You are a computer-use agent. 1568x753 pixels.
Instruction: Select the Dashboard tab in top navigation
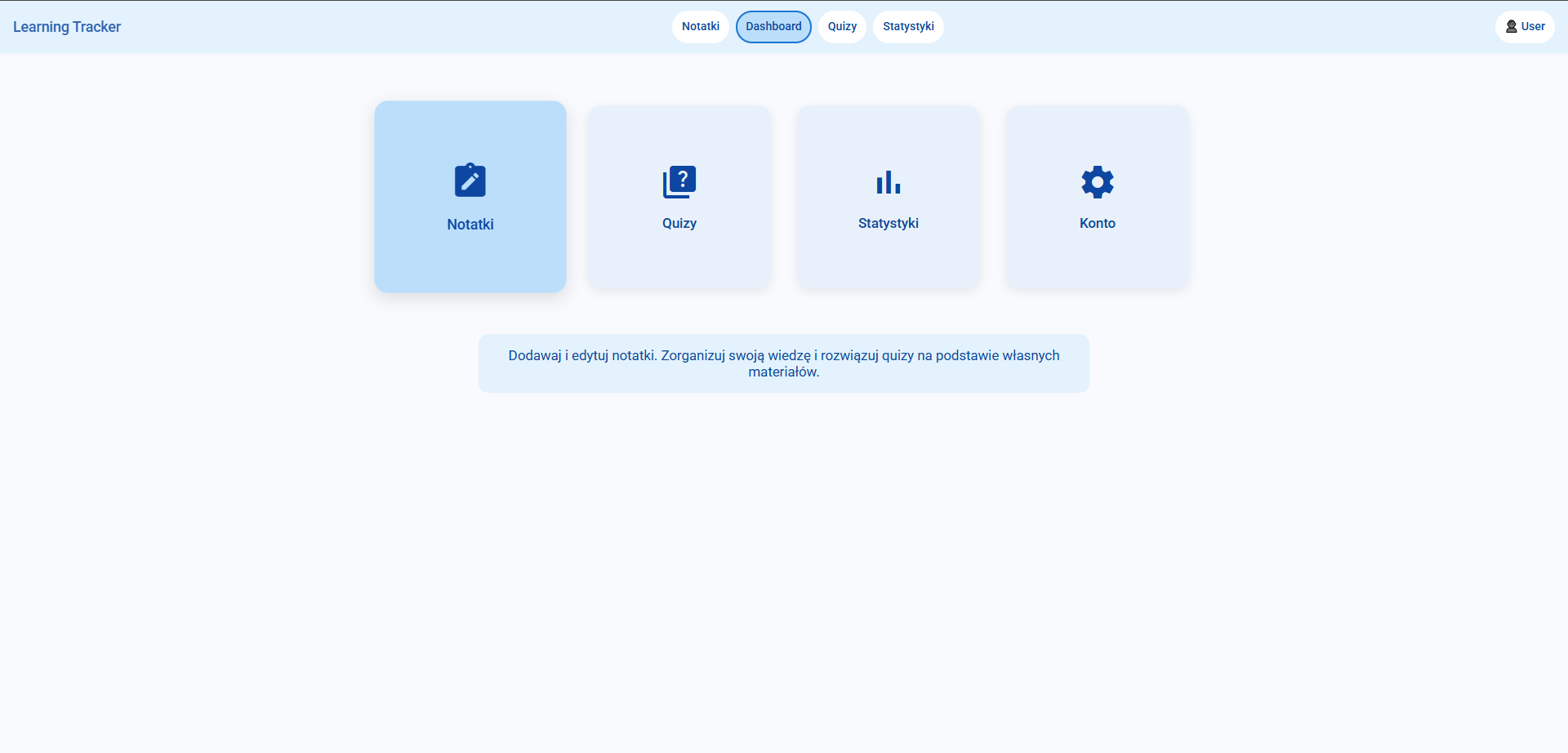[x=773, y=27]
